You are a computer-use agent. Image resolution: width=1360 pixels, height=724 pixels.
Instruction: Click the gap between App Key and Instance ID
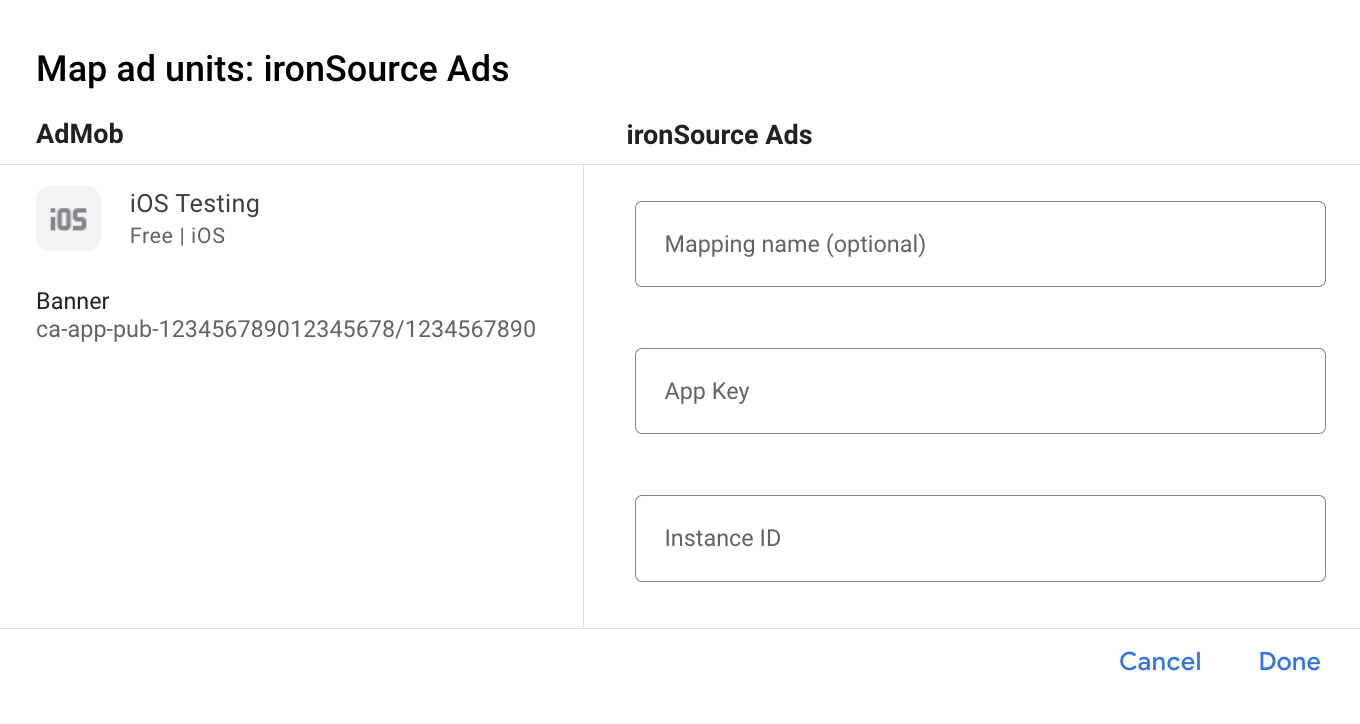[x=980, y=464]
